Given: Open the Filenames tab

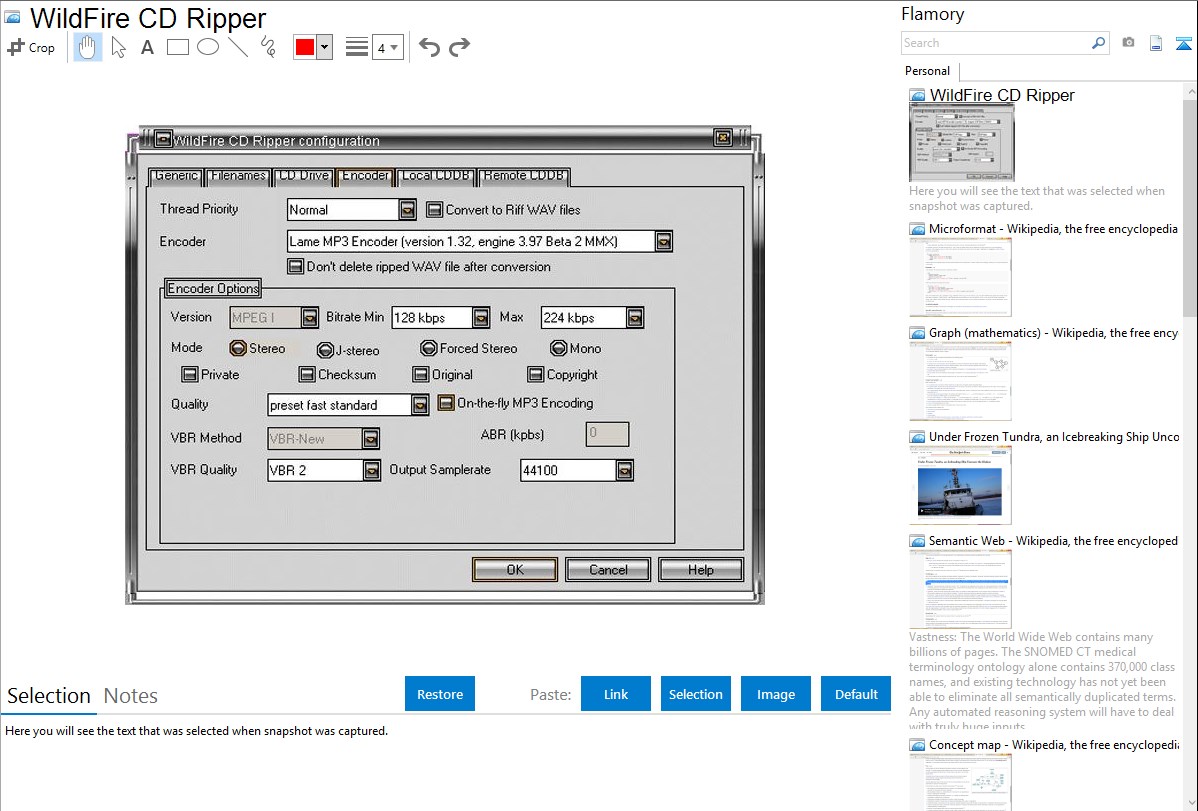Looking at the screenshot, I should (x=238, y=176).
